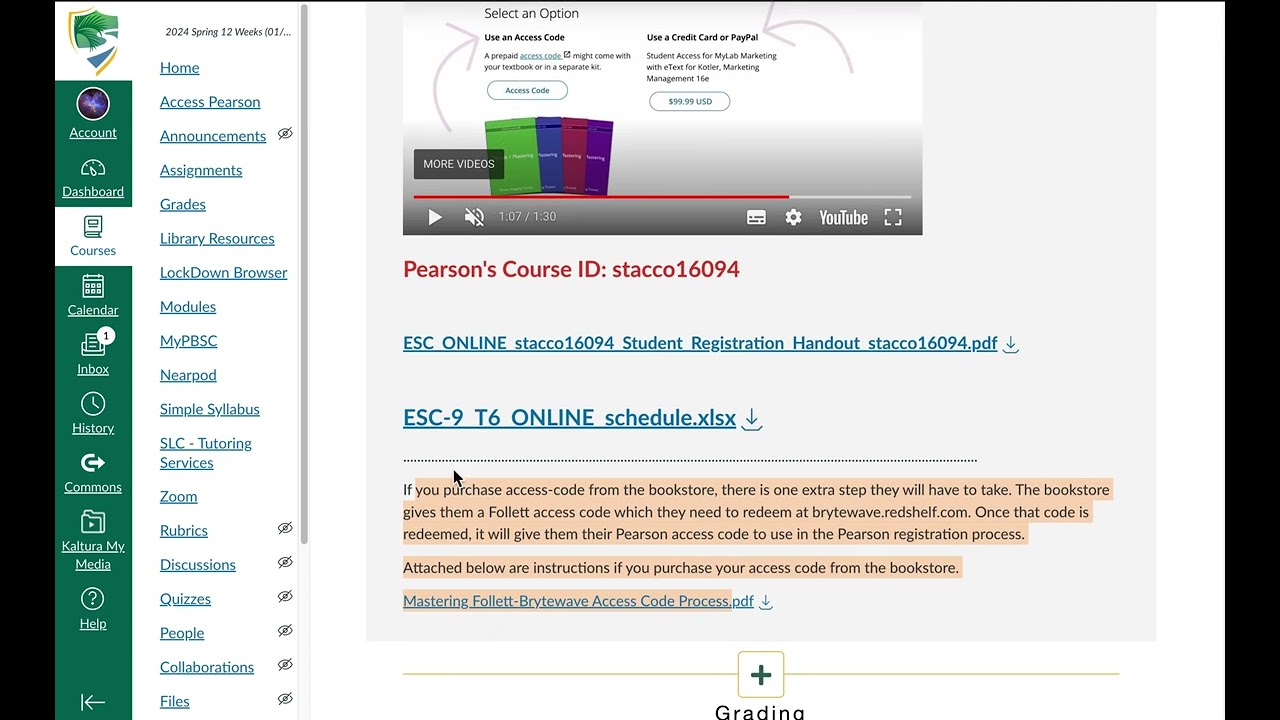The image size is (1280, 720).
Task: Open MyPBSC link
Action: pos(188,340)
